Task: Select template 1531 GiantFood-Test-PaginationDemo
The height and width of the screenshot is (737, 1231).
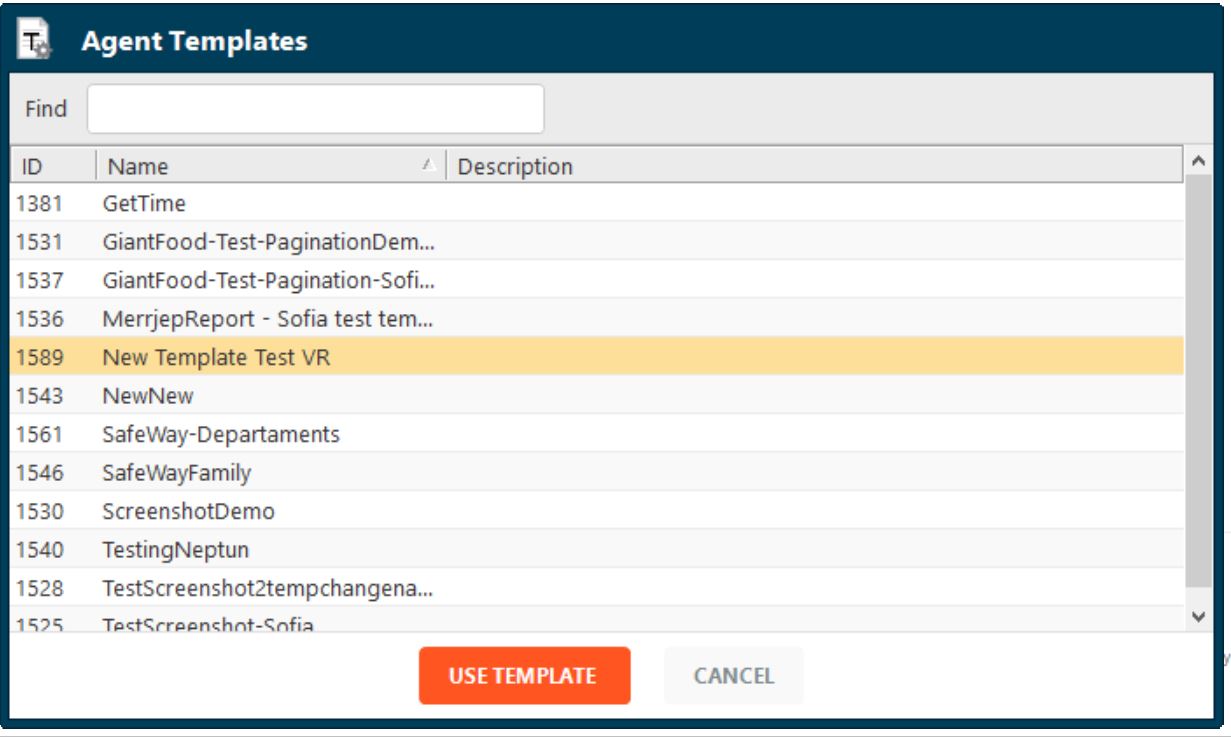Action: [597, 242]
